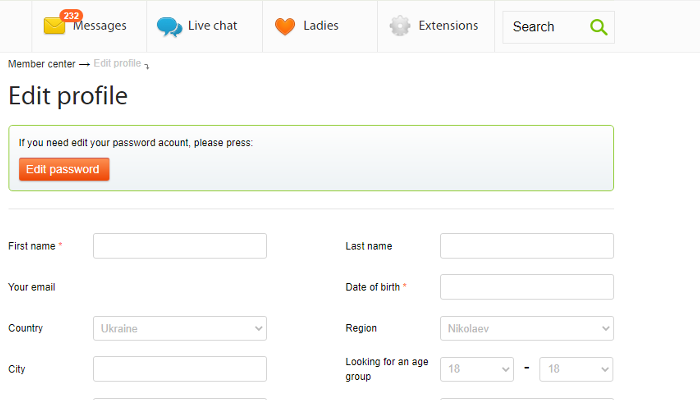Click the small arrow after Edit profile breadcrumb
This screenshot has height=400, width=700.
coord(146,67)
